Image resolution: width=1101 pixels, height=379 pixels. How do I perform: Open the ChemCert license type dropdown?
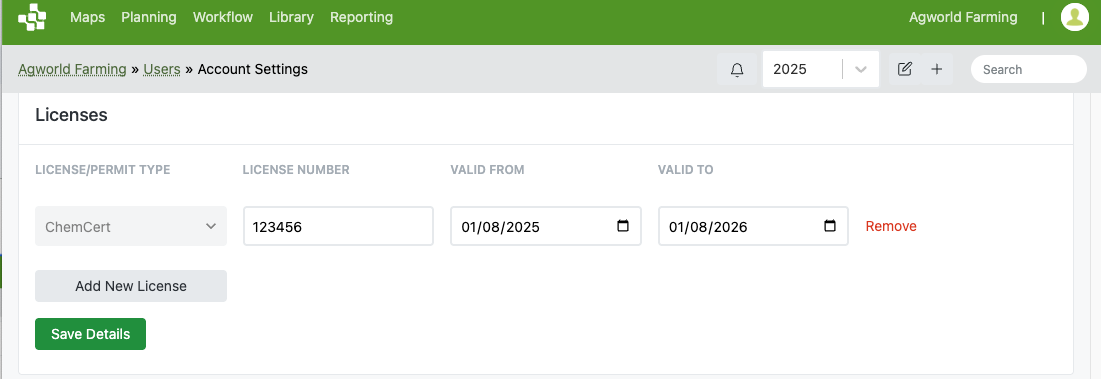point(131,226)
